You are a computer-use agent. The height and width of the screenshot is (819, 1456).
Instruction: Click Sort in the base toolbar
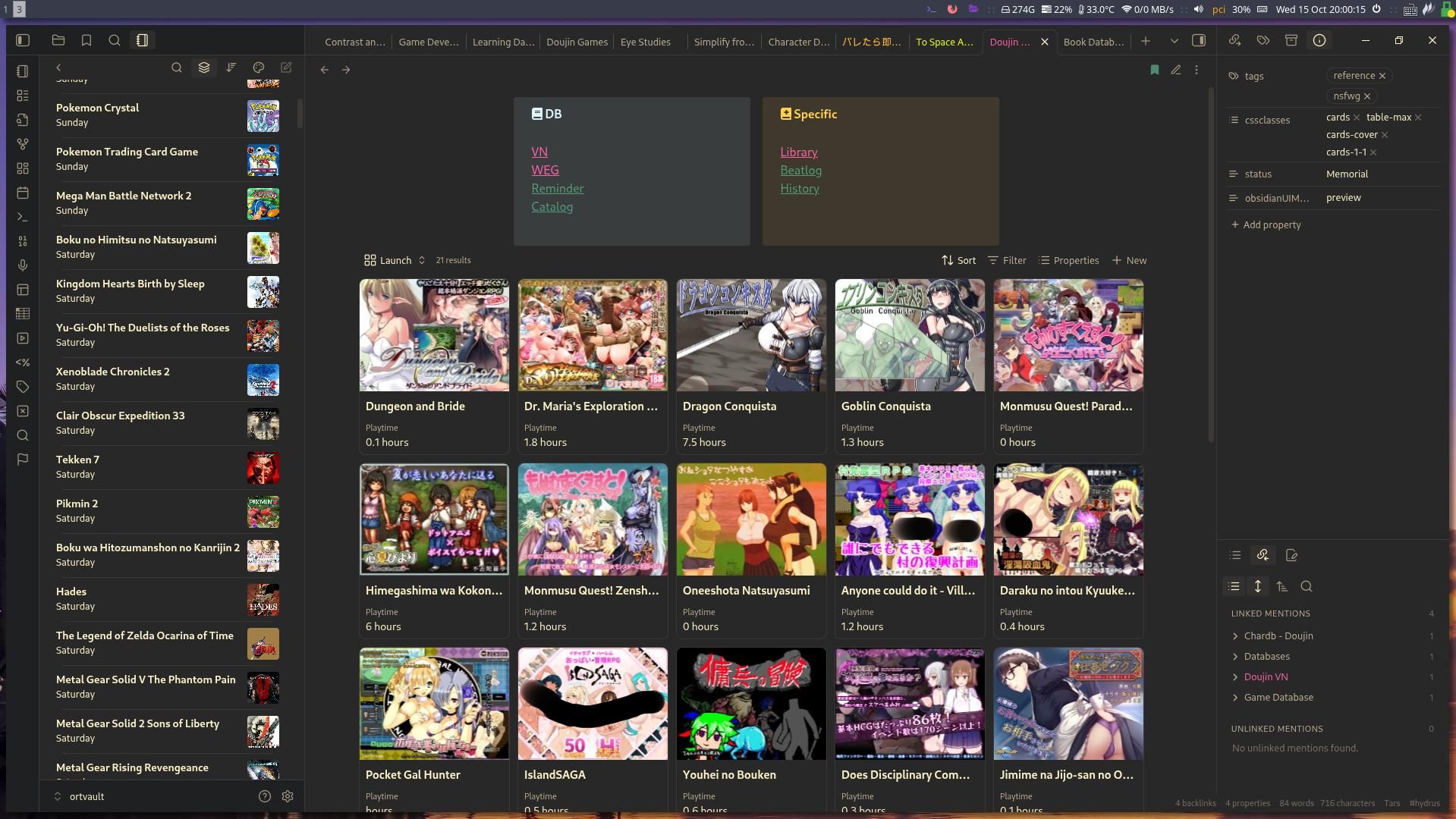point(959,260)
